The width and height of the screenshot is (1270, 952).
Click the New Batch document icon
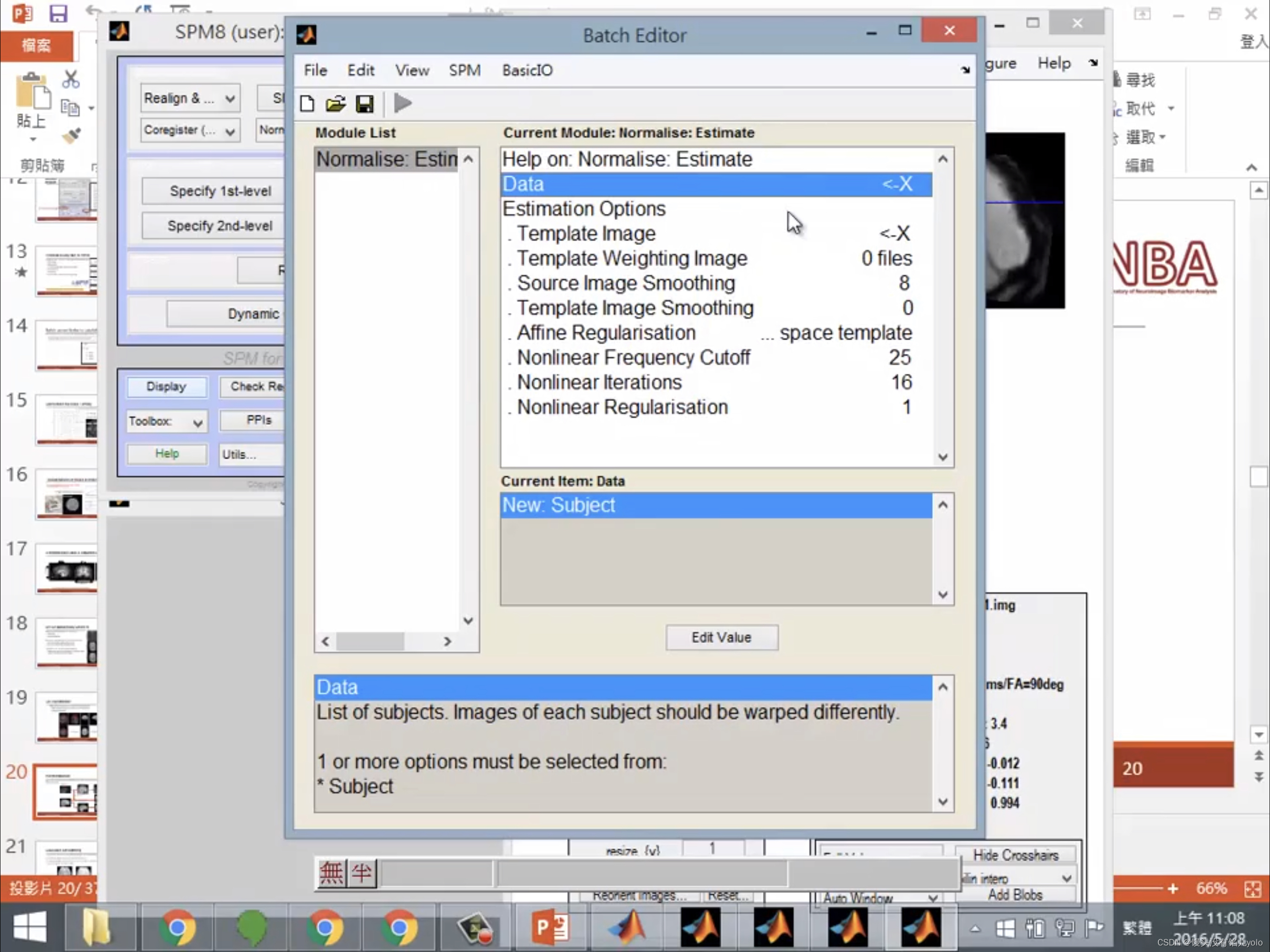click(x=307, y=103)
